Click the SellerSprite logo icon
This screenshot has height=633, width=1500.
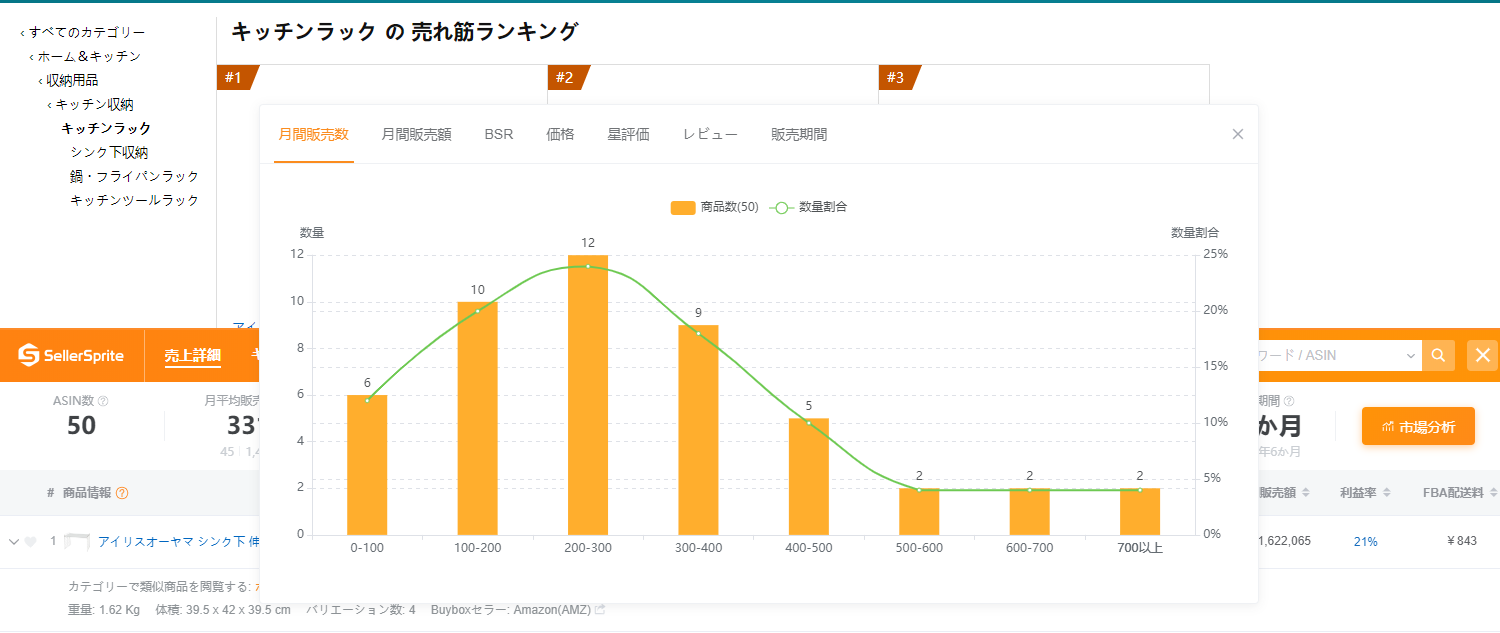tap(28, 355)
